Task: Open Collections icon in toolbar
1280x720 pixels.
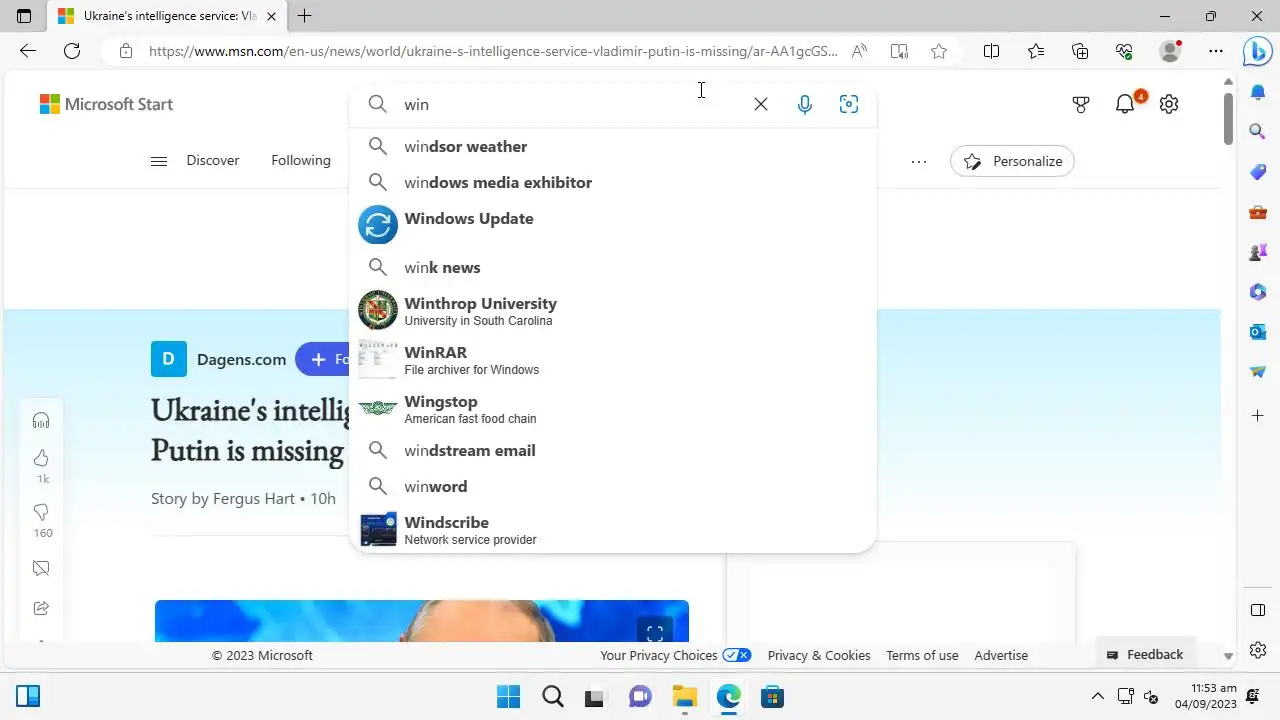Action: pos(1080,51)
